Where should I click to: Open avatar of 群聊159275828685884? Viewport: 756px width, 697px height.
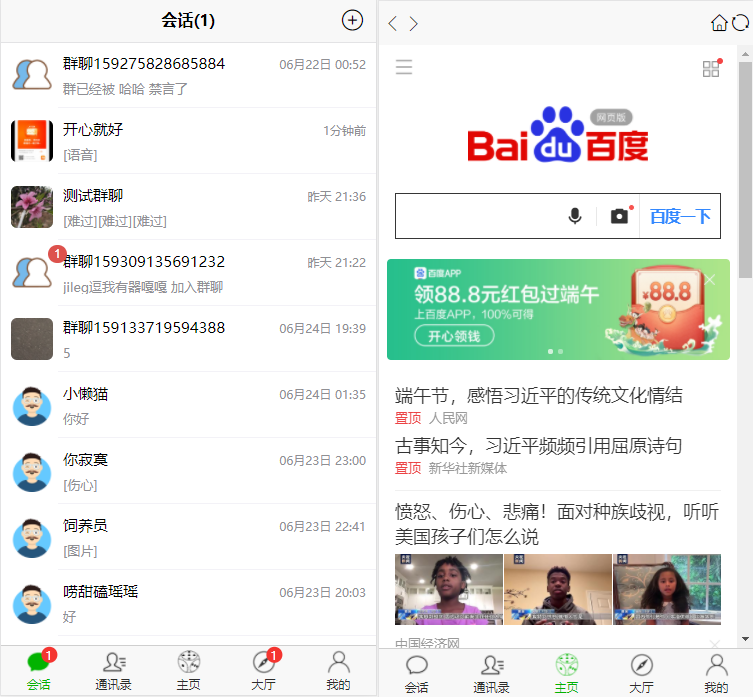point(32,75)
